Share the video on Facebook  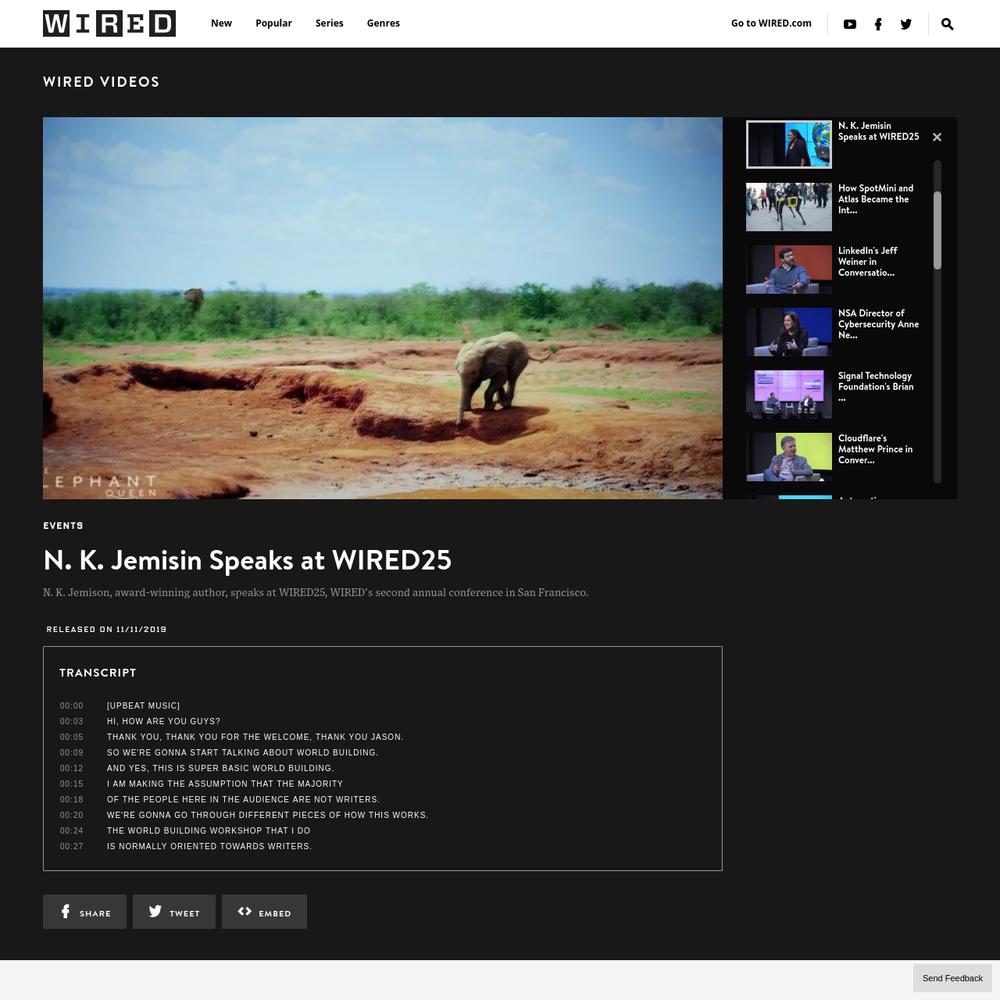coord(84,911)
